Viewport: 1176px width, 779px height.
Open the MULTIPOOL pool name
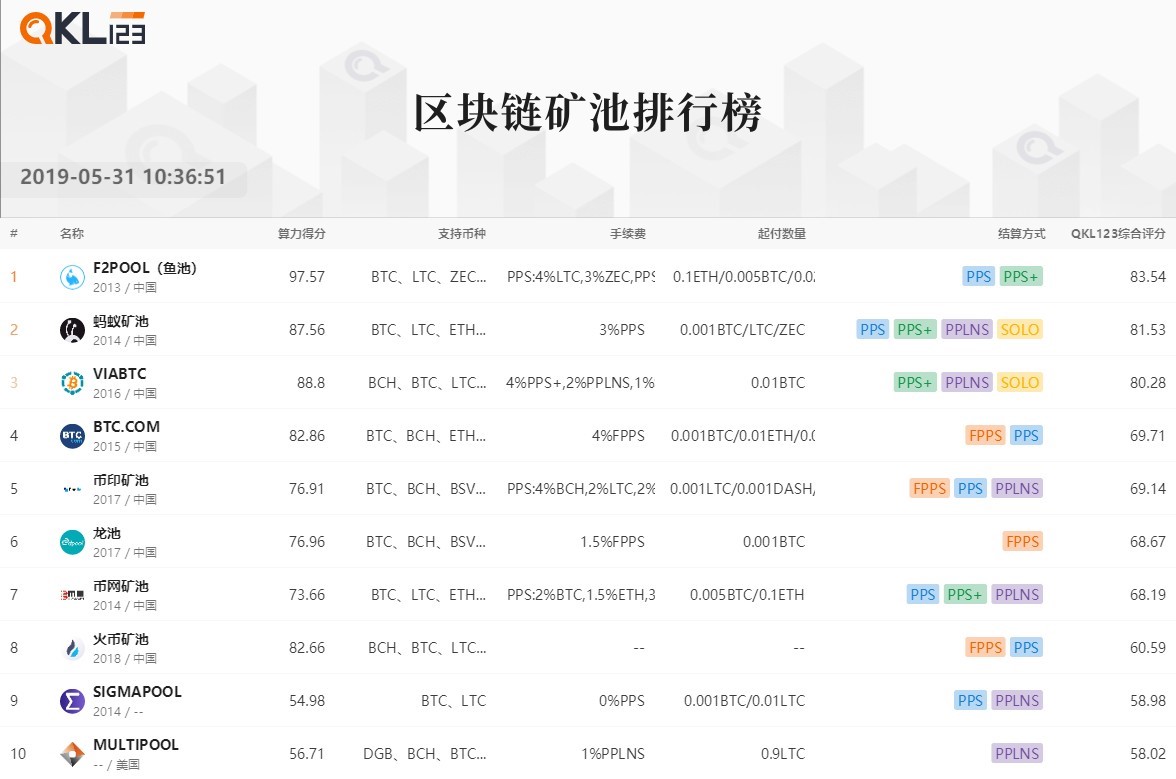[x=136, y=745]
